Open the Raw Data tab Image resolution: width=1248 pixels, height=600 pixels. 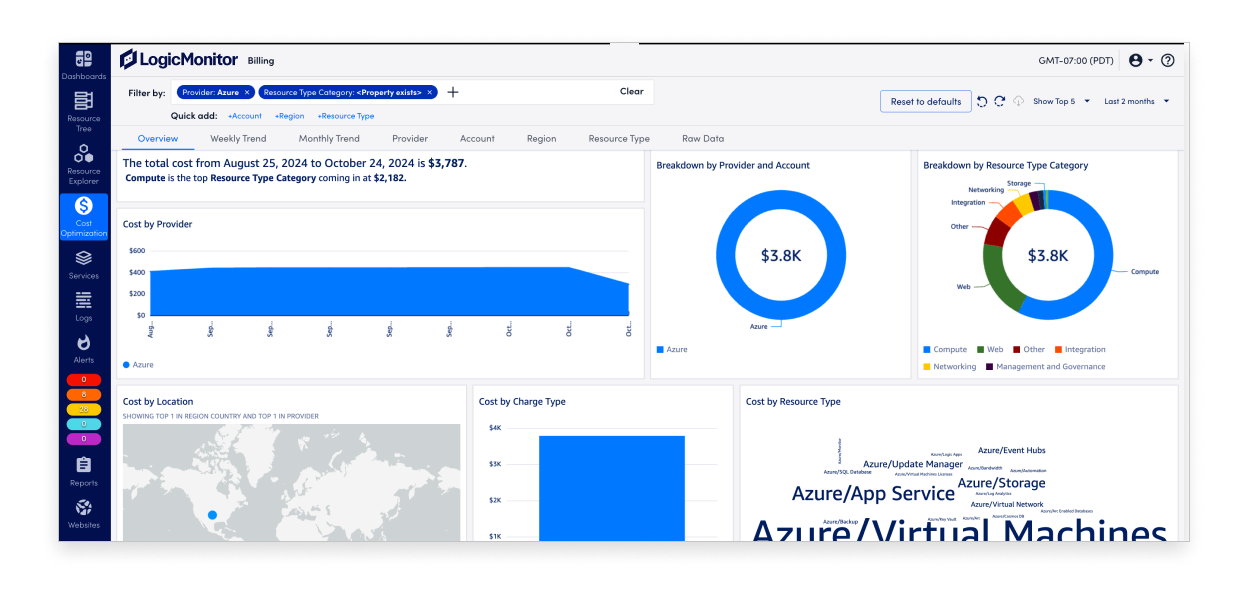[x=703, y=138]
